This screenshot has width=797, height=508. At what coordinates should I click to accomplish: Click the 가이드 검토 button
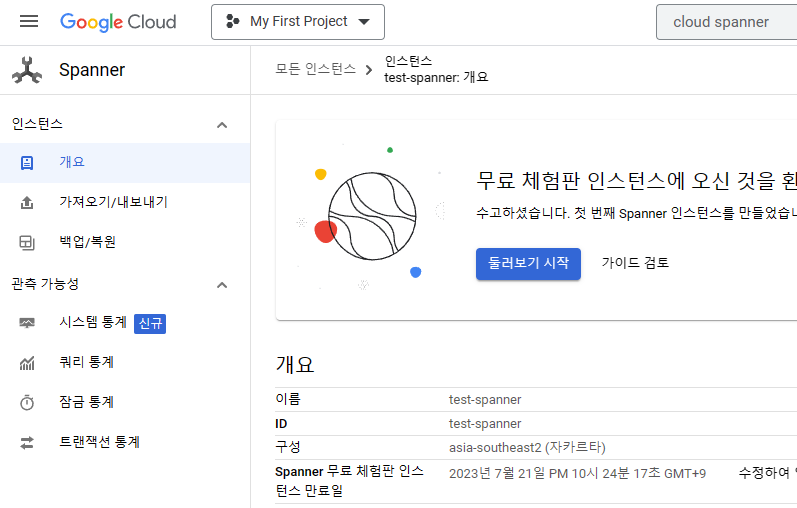click(x=635, y=263)
